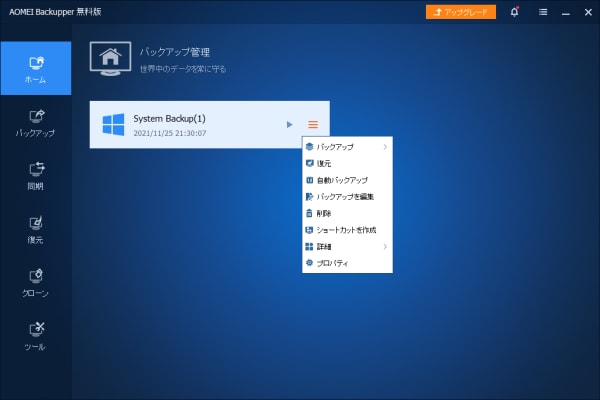The height and width of the screenshot is (400, 600).
Task: Expand the バックアップ submenu arrow
Action: (x=385, y=147)
